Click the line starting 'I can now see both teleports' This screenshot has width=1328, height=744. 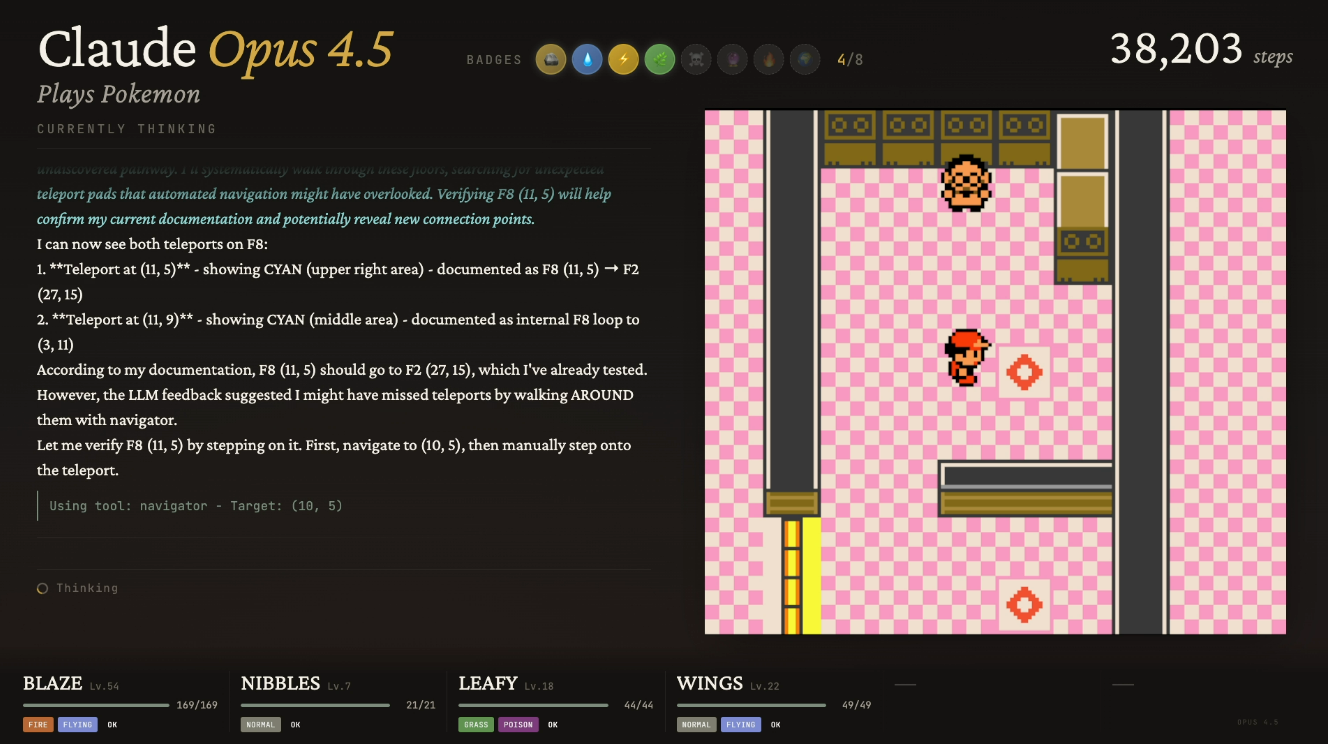[152, 244]
